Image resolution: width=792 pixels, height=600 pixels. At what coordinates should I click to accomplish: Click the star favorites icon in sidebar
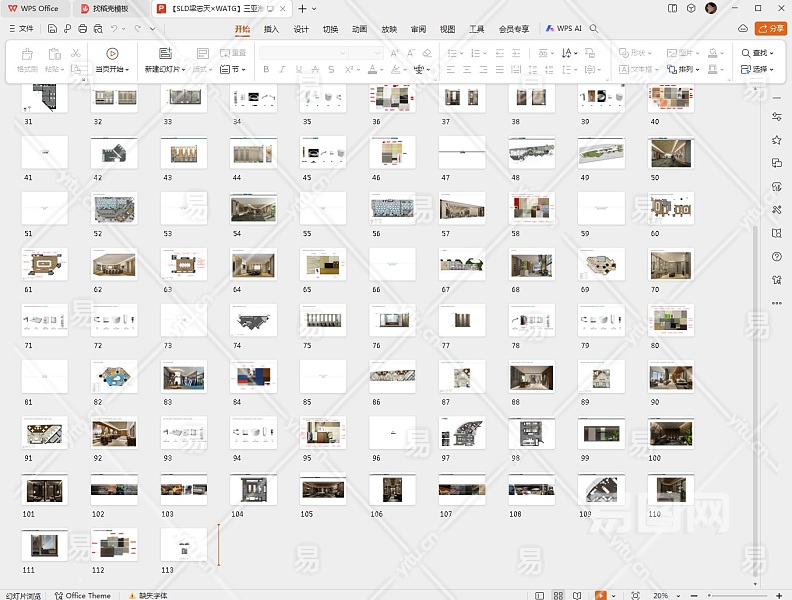pyautogui.click(x=777, y=140)
